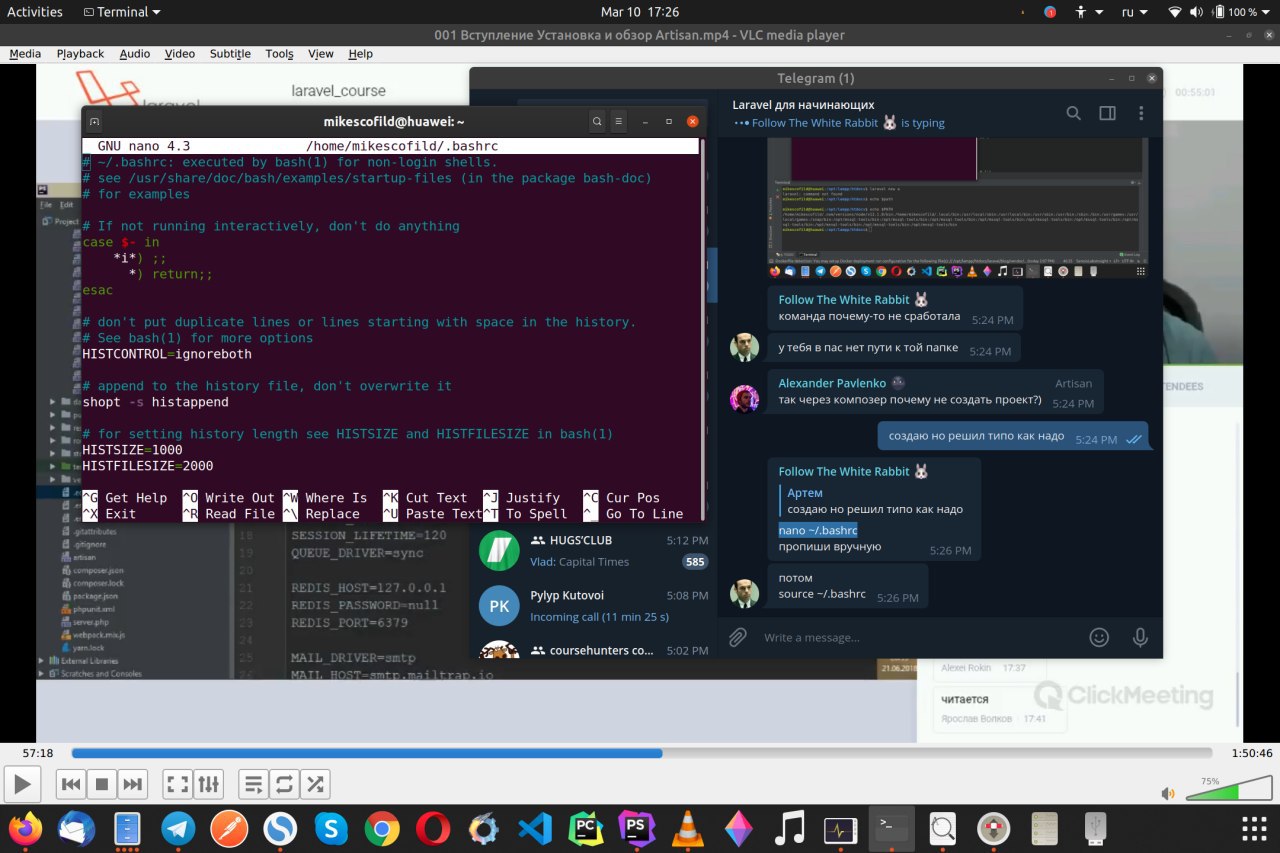Viewport: 1280px width, 853px height.
Task: Toggle the VLC playlist view
Action: click(x=254, y=784)
